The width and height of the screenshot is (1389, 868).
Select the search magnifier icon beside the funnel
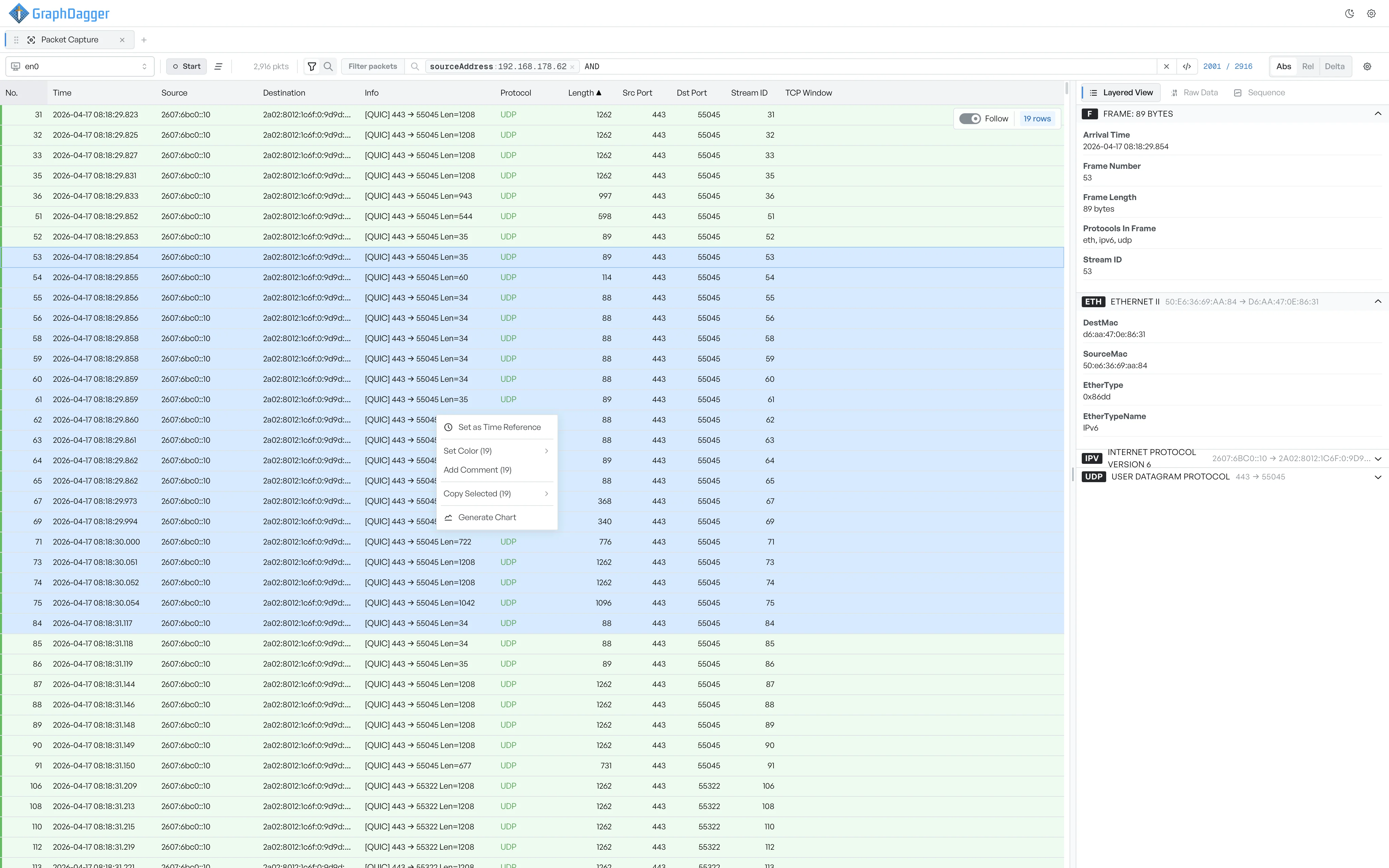(x=328, y=66)
